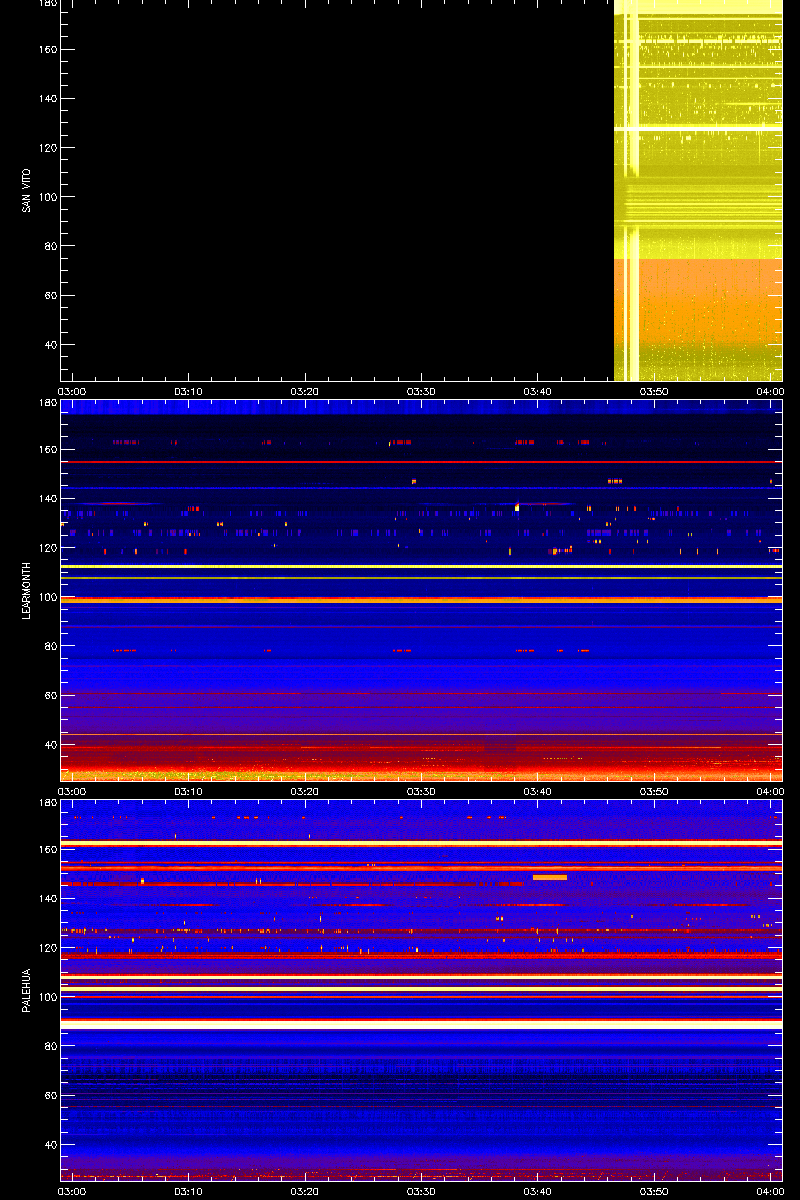The height and width of the screenshot is (1200, 800).
Task: Click the SAN VITO station axis label
Action: [26, 190]
